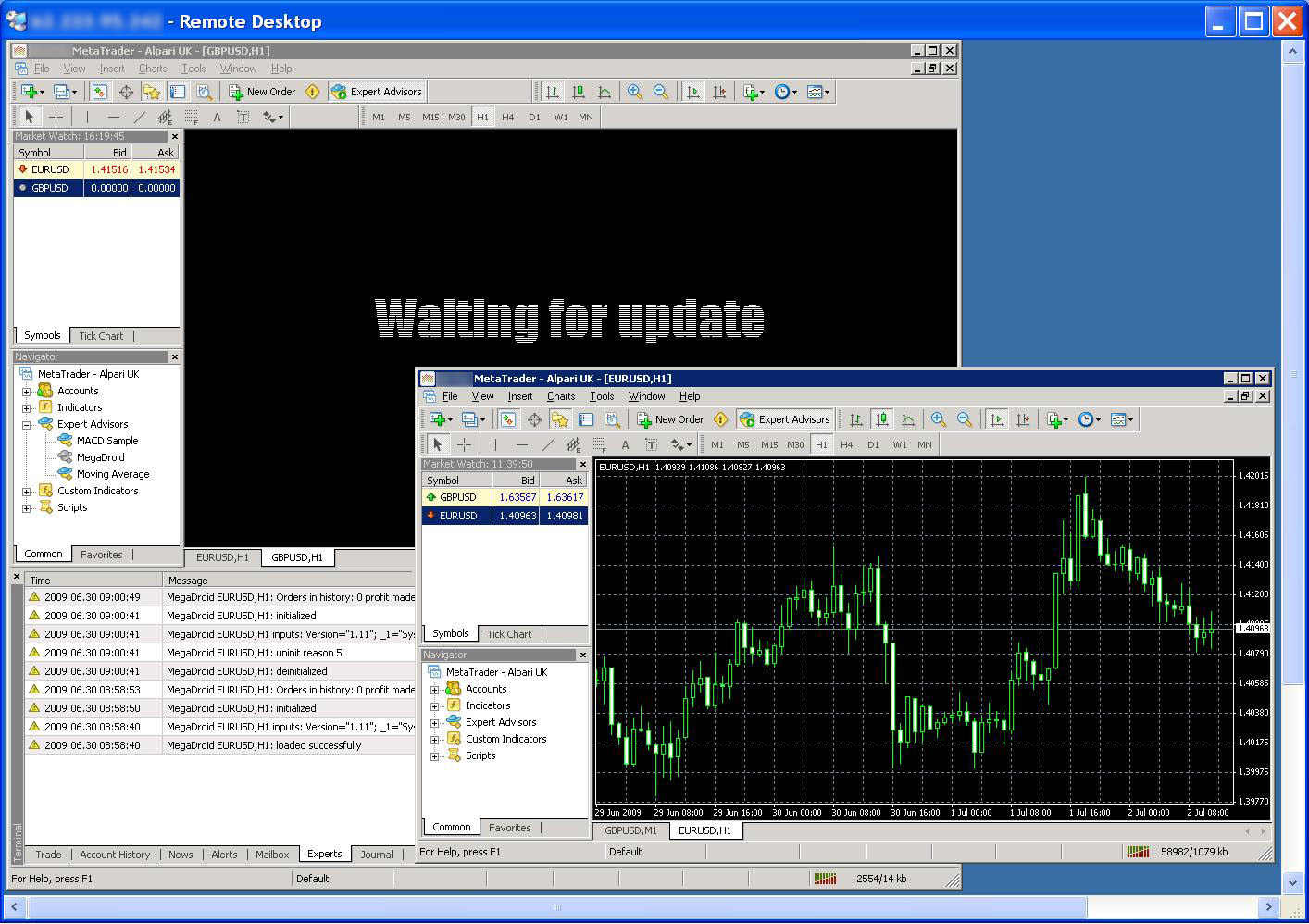Open Templates dropdown in front window toolbar

[1121, 419]
